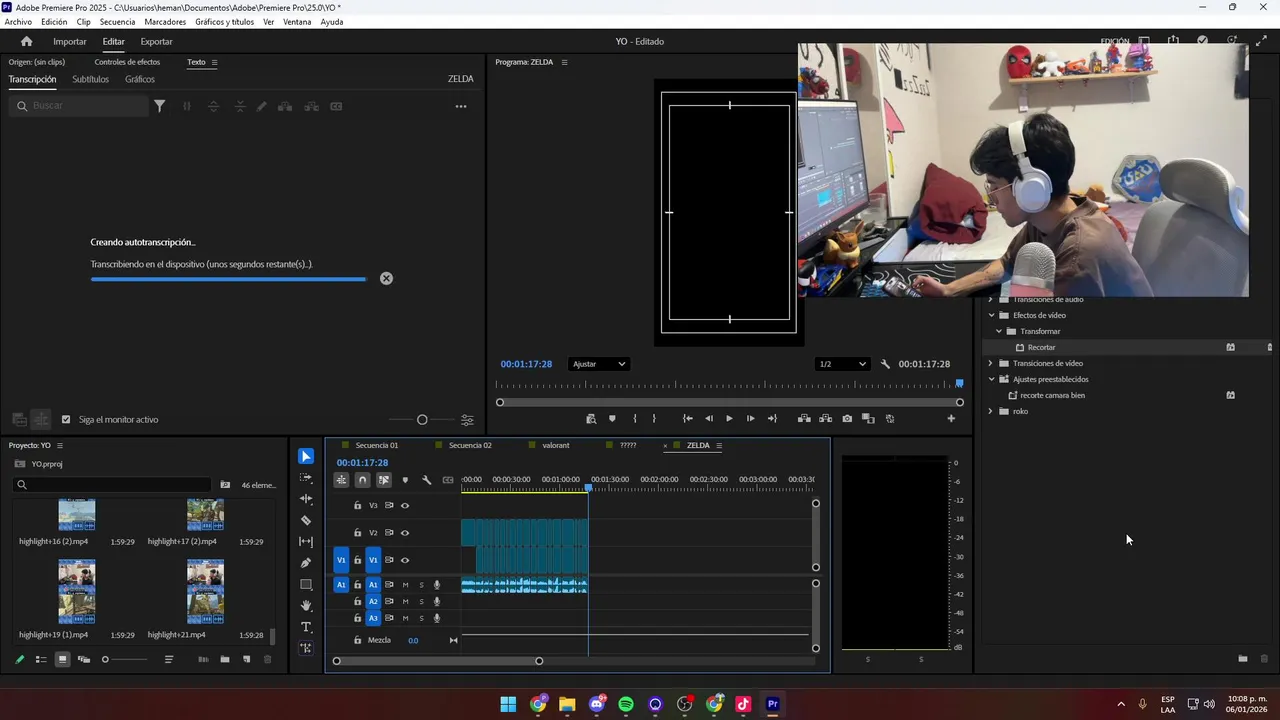
Task: Open the Ajustar zoom level dropdown
Action: click(x=598, y=364)
